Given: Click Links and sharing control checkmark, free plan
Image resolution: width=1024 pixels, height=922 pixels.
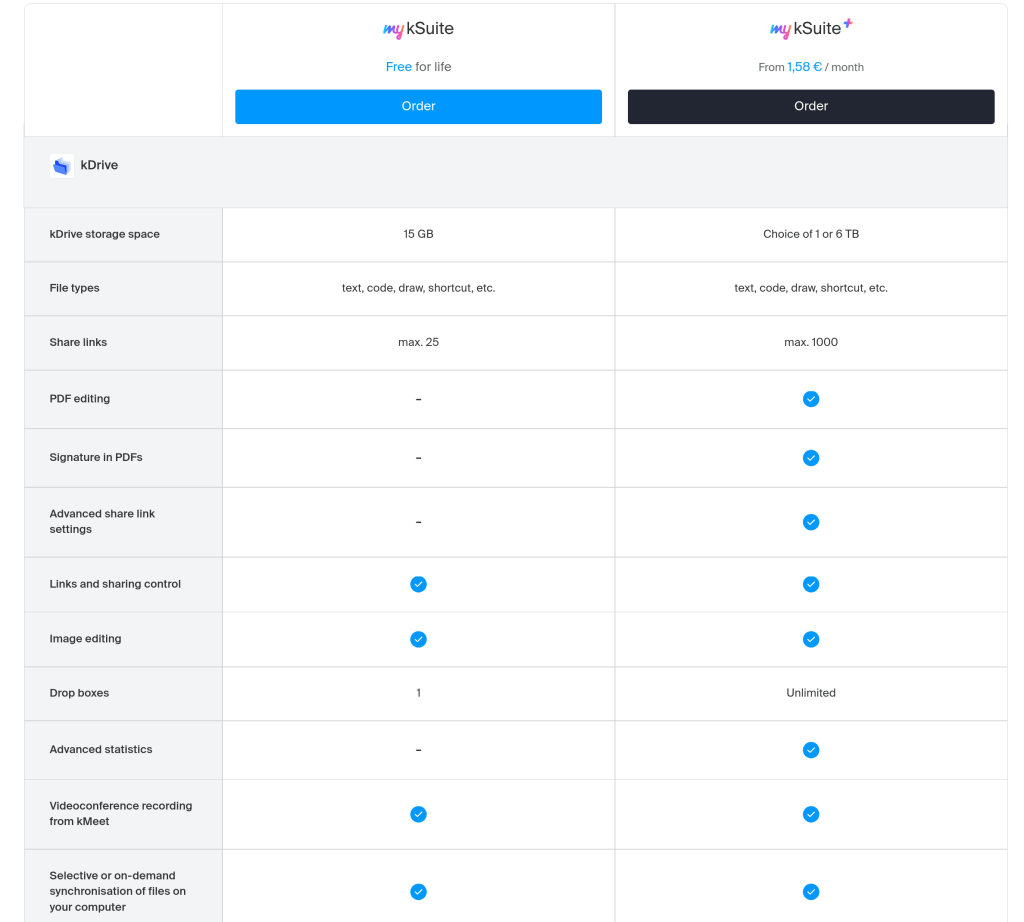Looking at the screenshot, I should 418,584.
